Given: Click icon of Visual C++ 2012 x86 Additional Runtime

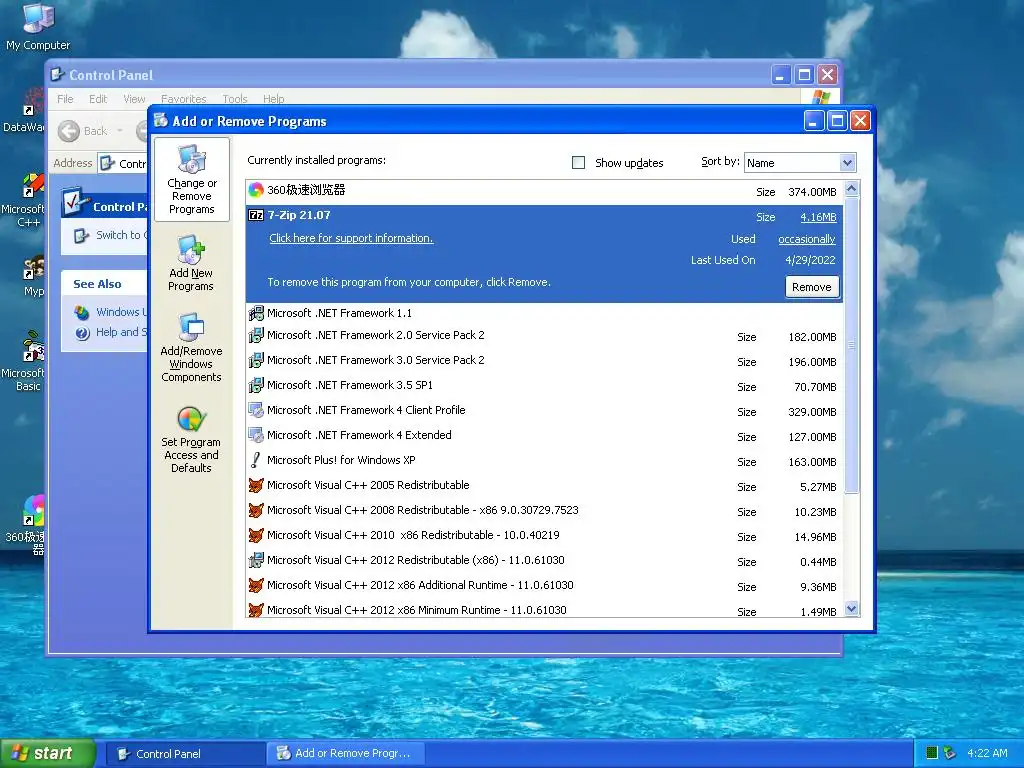Looking at the screenshot, I should [x=256, y=585].
